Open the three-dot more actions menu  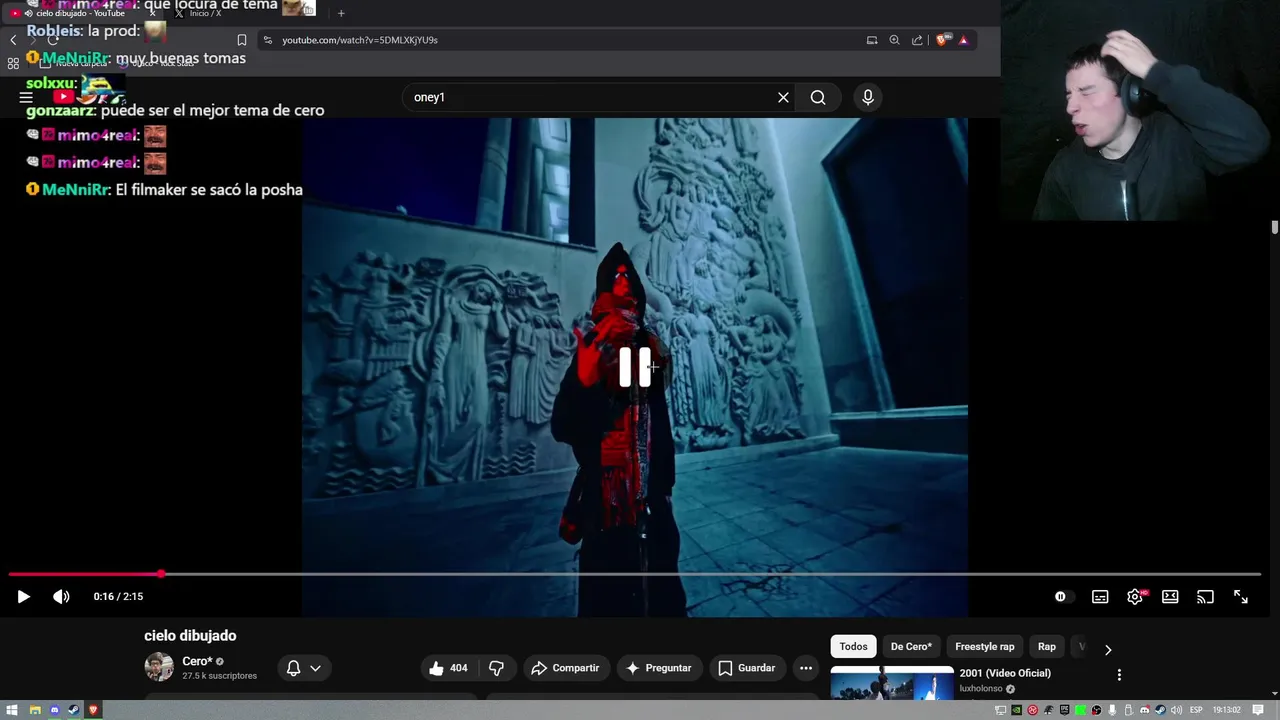tap(806, 668)
